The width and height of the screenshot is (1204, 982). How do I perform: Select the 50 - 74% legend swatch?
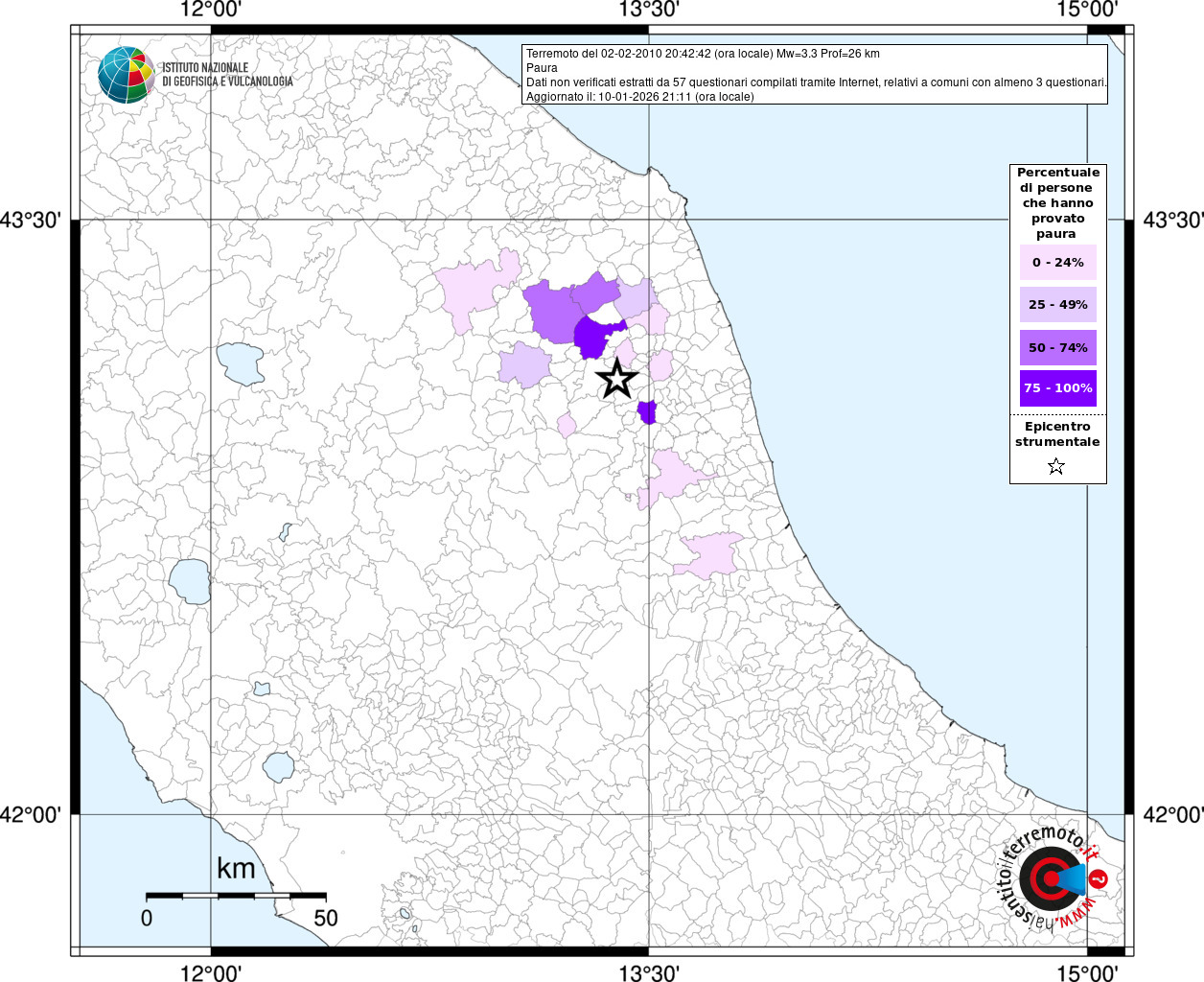pyautogui.click(x=1057, y=347)
